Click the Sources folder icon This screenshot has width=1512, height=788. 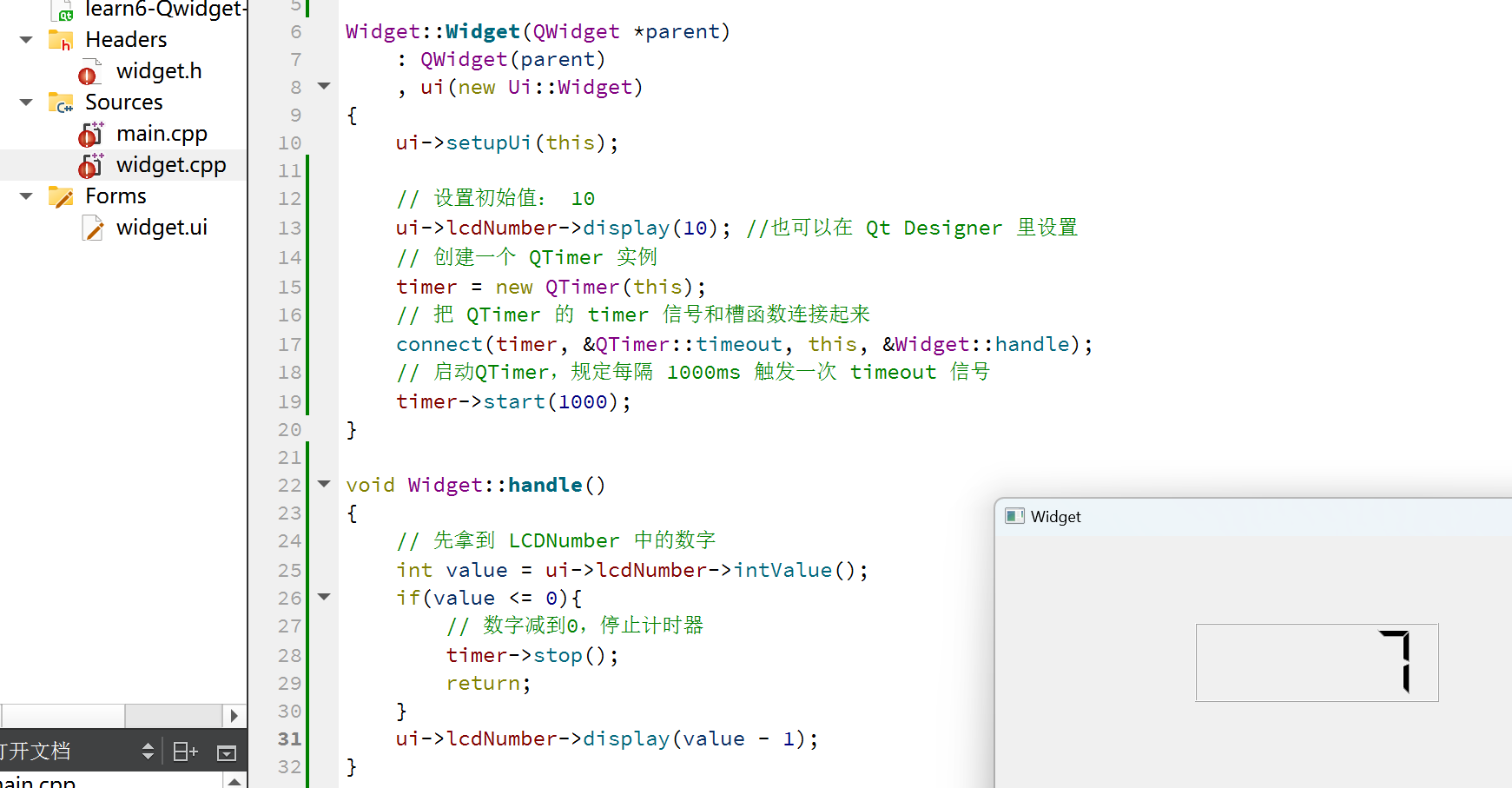[61, 103]
